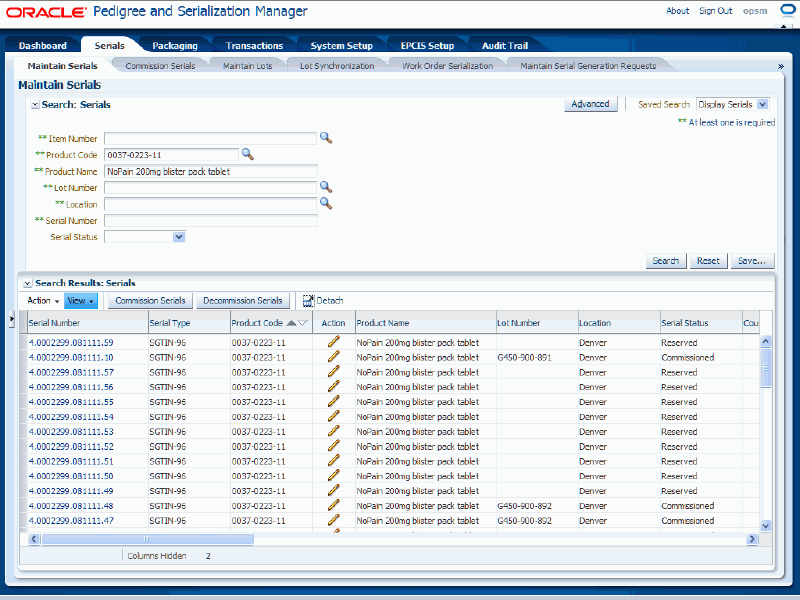This screenshot has width=800, height=600.
Task: Sort Product Code column descending
Action: point(303,323)
